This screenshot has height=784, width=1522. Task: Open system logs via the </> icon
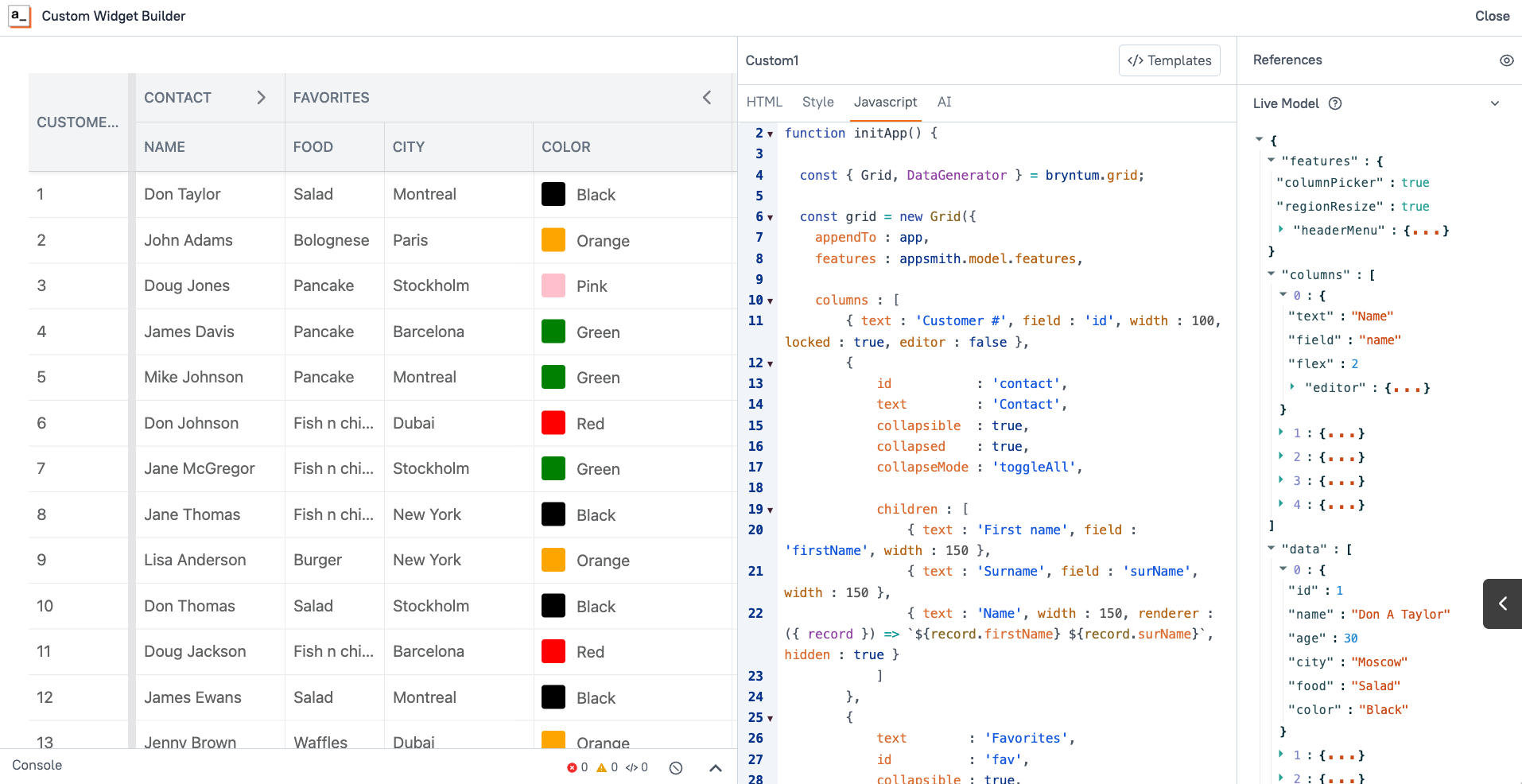tap(634, 767)
